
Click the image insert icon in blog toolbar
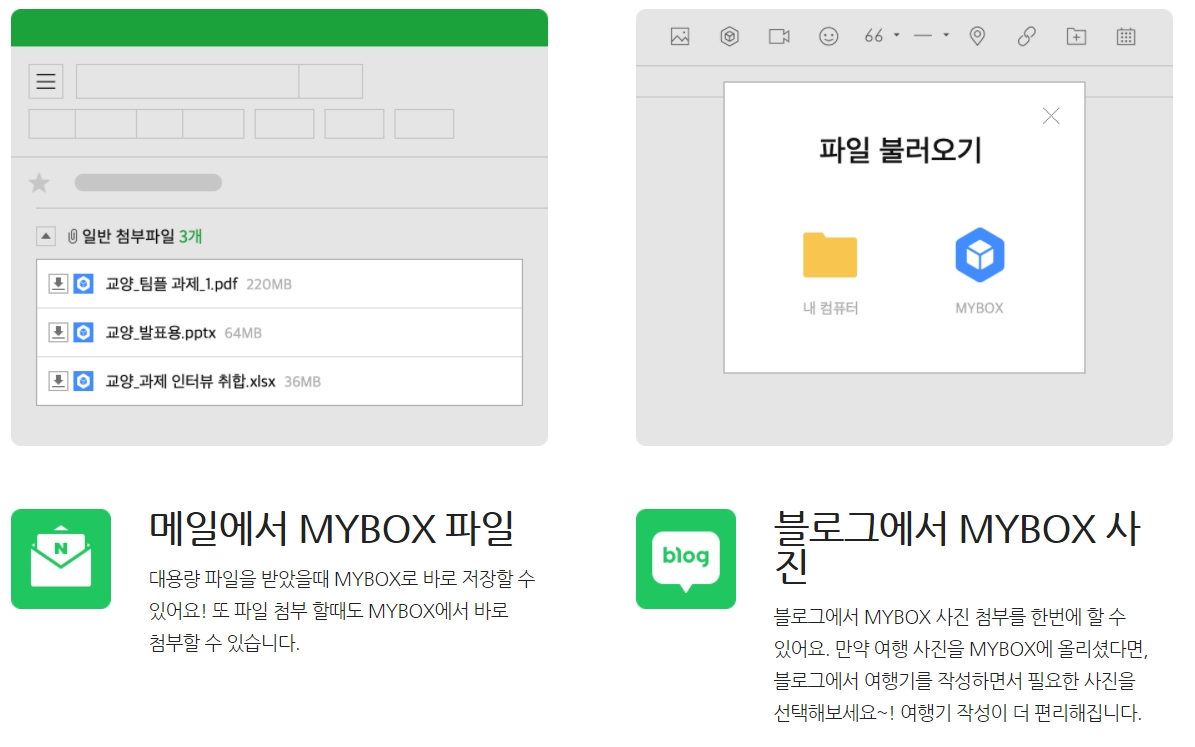tap(680, 36)
